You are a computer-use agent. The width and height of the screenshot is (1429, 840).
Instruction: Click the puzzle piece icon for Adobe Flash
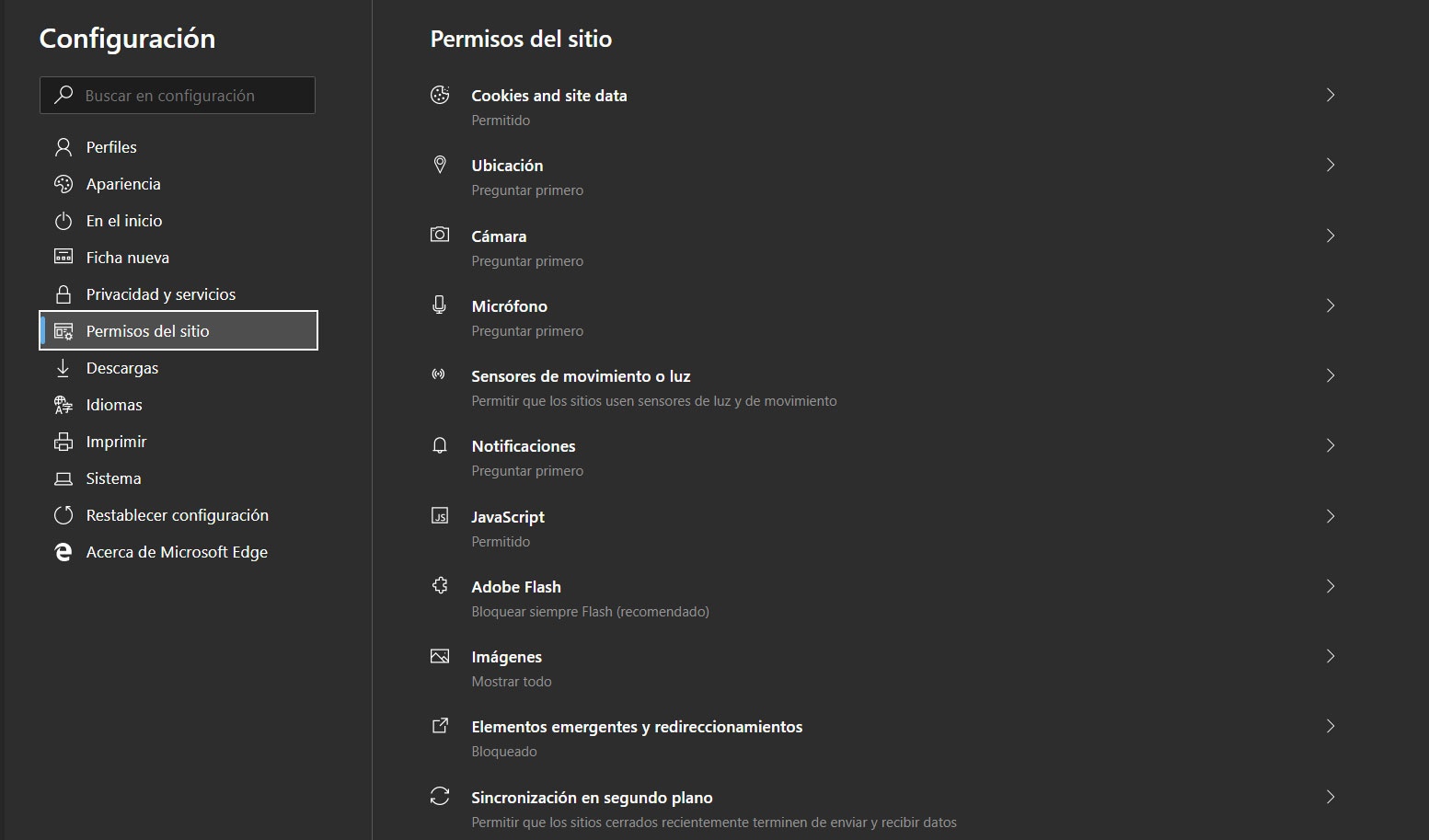[x=440, y=586]
